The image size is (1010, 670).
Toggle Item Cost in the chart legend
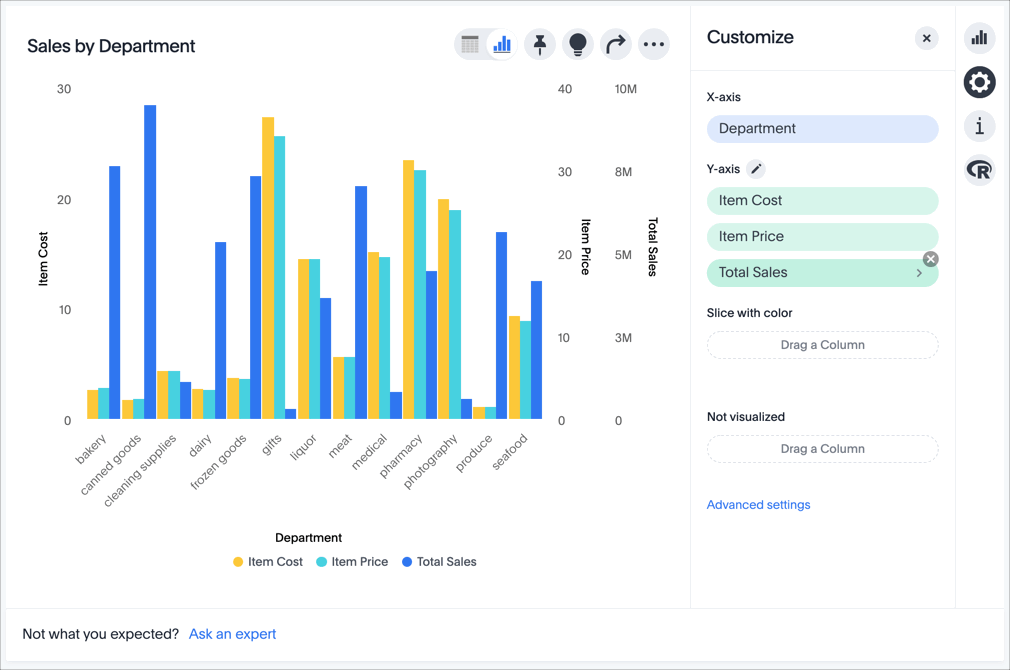267,561
